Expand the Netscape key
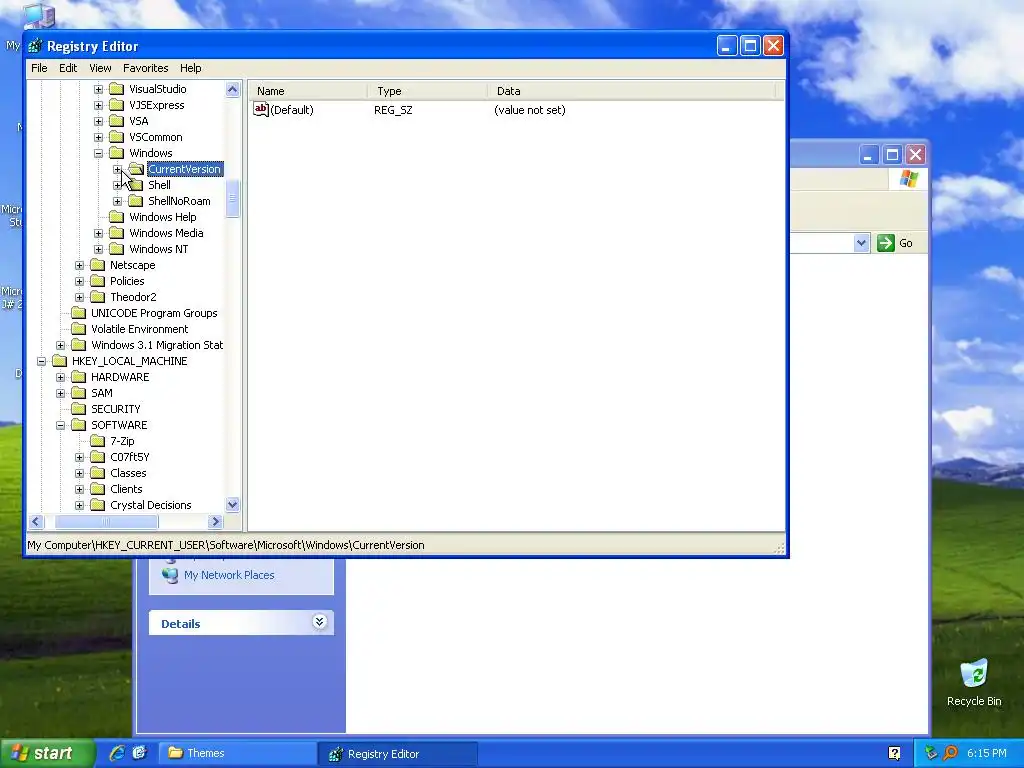 coord(79,265)
